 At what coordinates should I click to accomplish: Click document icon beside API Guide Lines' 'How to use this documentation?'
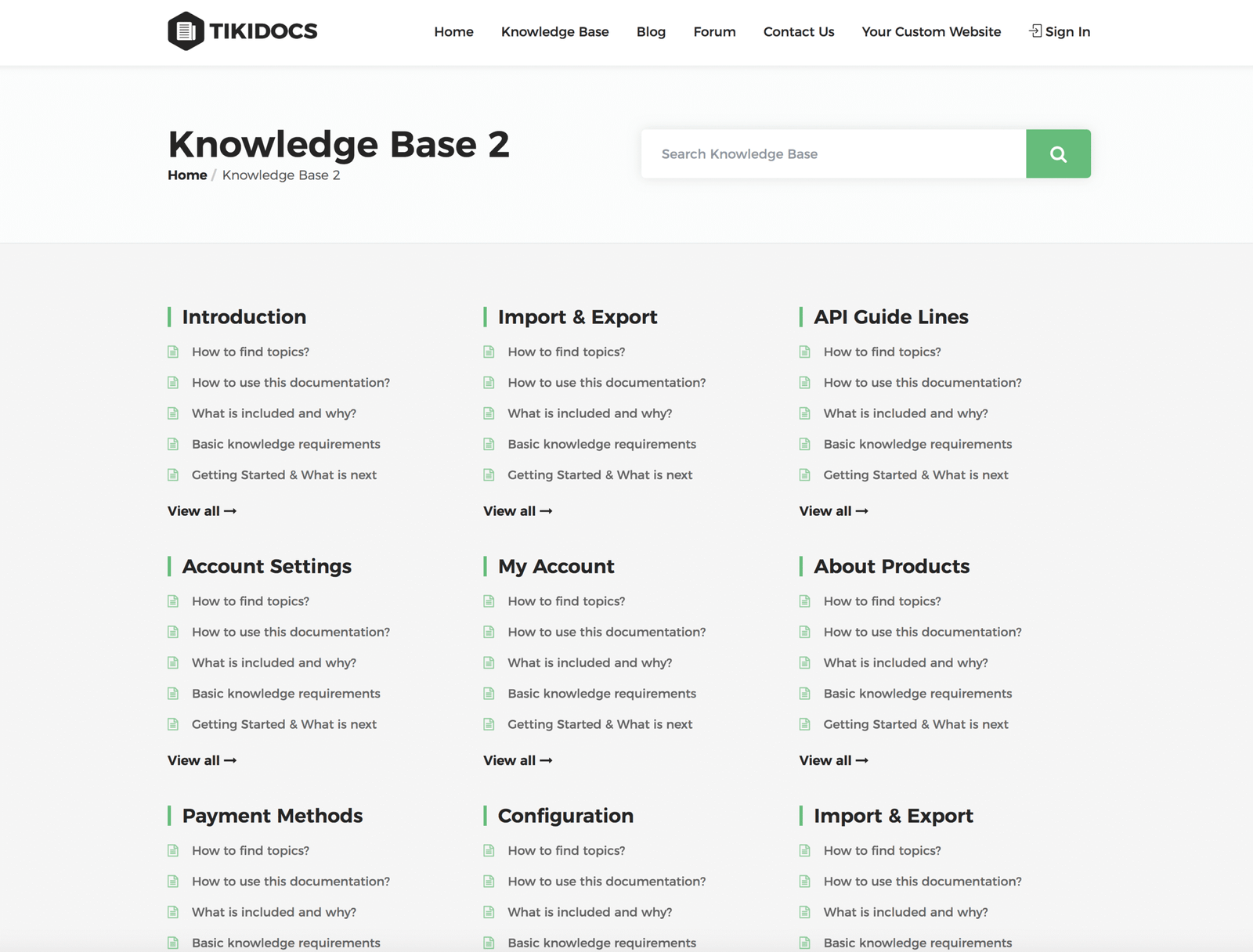click(x=804, y=383)
